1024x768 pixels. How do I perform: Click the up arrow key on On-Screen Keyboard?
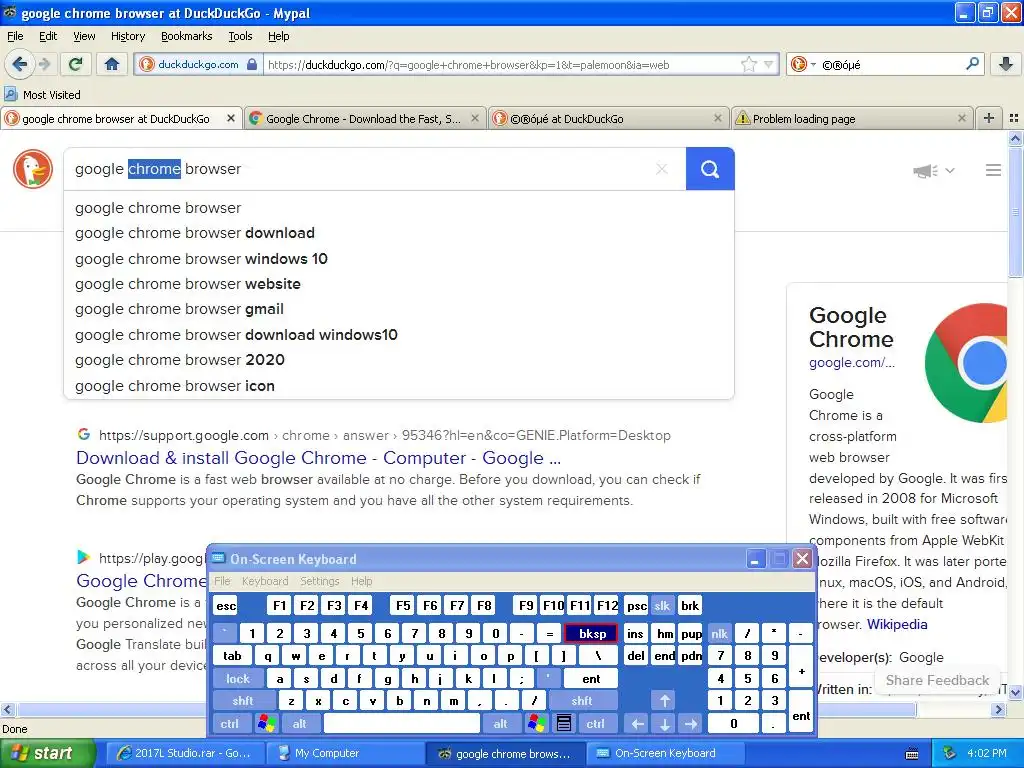point(664,701)
